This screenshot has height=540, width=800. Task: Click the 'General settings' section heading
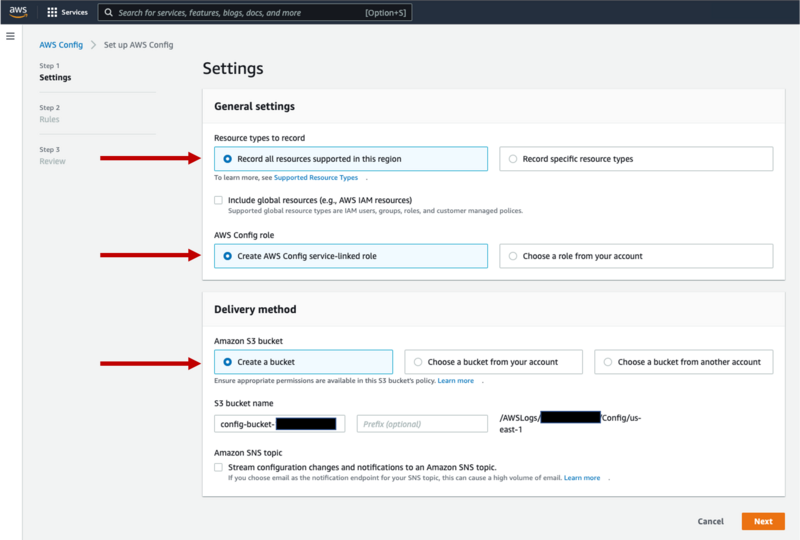(254, 106)
